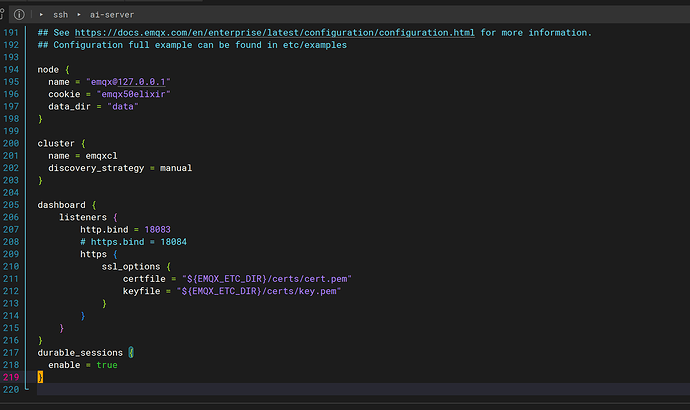Screen dimensions: 690x410
Task: Click line number 205 beside dashboard block
Action: coord(11,205)
